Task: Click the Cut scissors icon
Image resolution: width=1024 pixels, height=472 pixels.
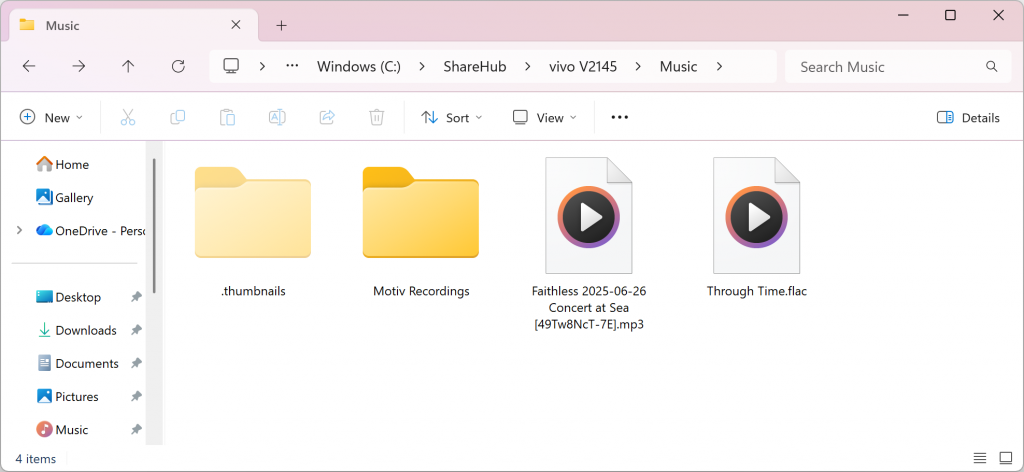Action: coord(128,117)
